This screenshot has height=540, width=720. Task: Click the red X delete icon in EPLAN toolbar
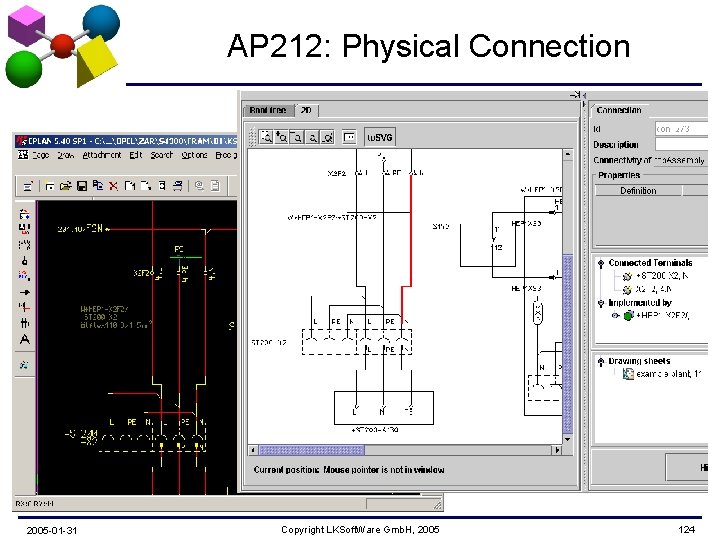tap(113, 186)
